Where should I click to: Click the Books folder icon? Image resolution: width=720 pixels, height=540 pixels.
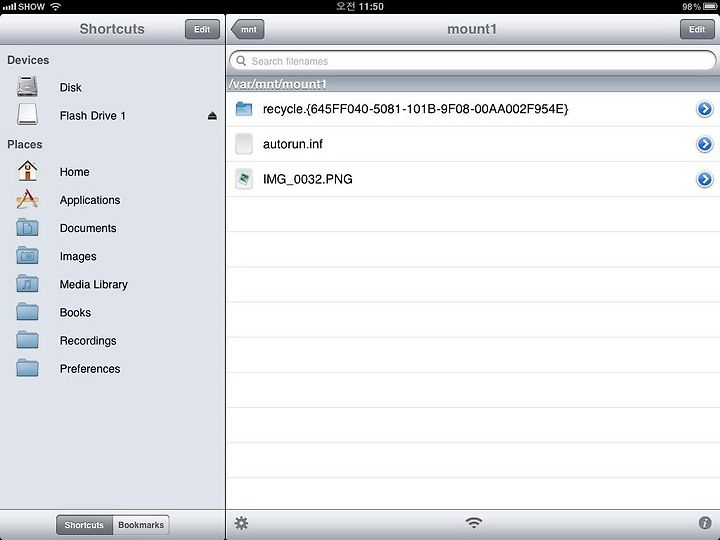pos(27,312)
